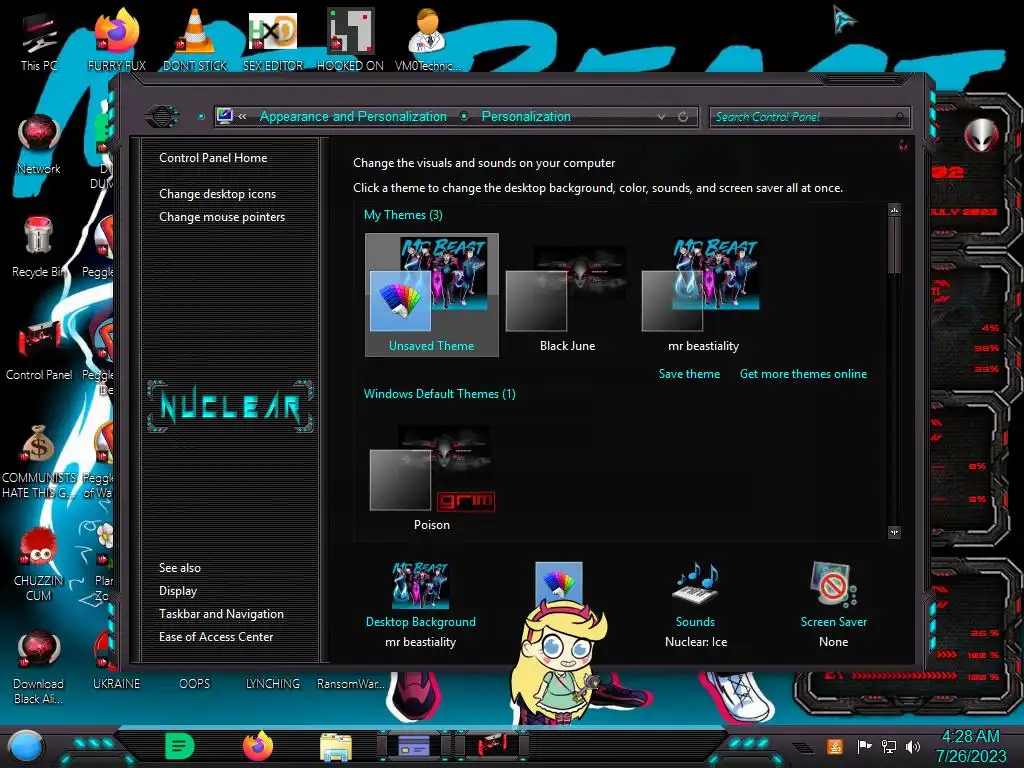Click Windows Default Themes (1) header
Viewport: 1024px width, 768px height.
click(440, 394)
